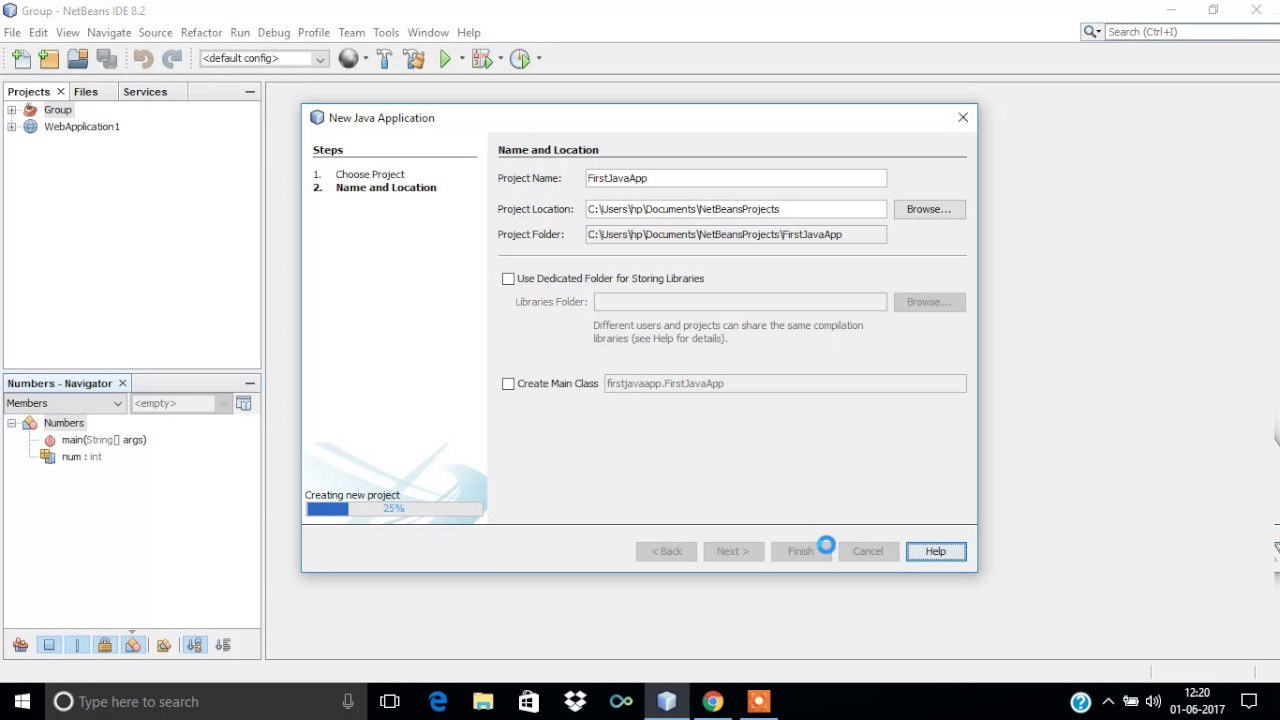Viewport: 1280px width, 720px height.
Task: Switch to the Services tab
Action: (x=145, y=91)
